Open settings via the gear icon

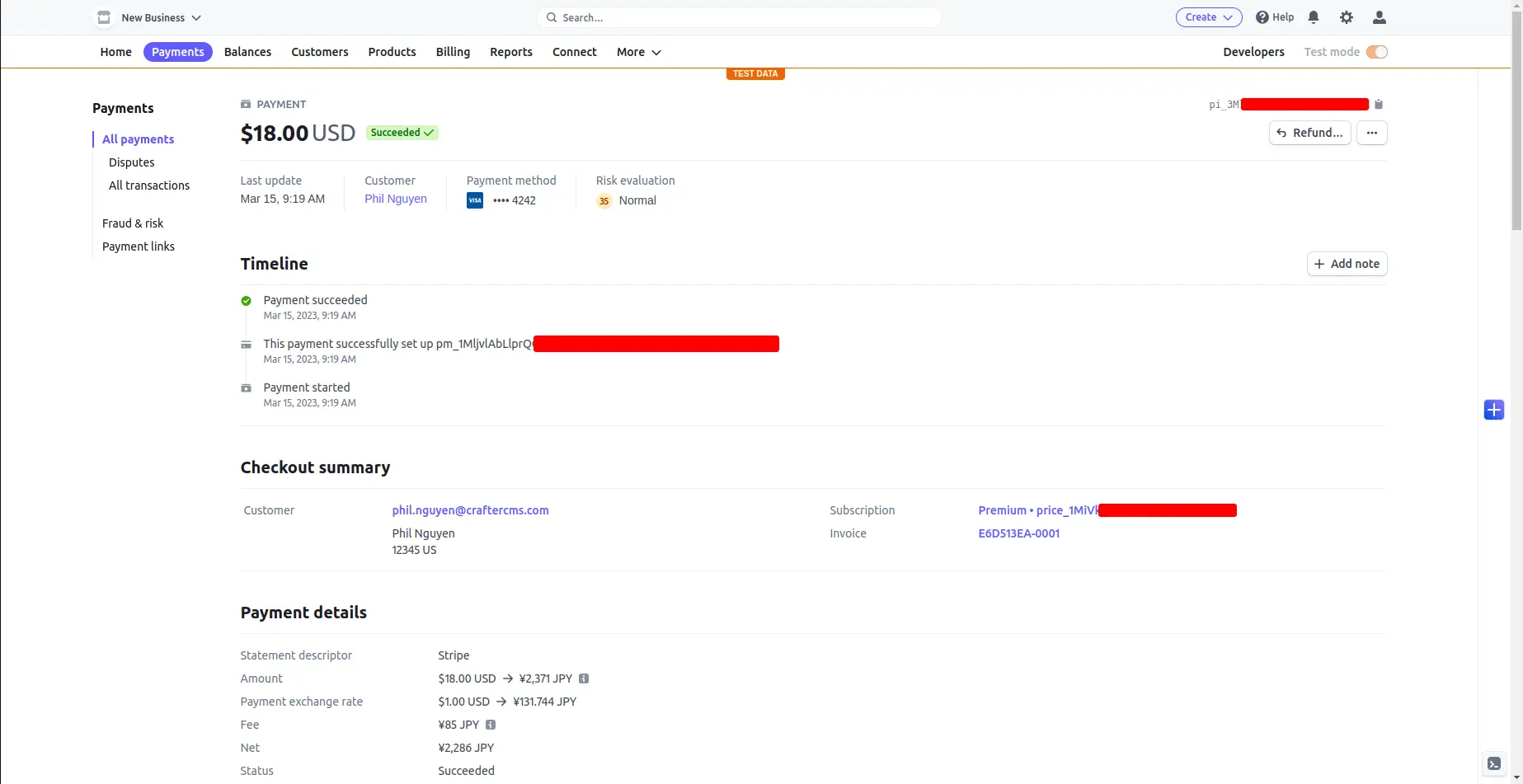pyautogui.click(x=1347, y=17)
